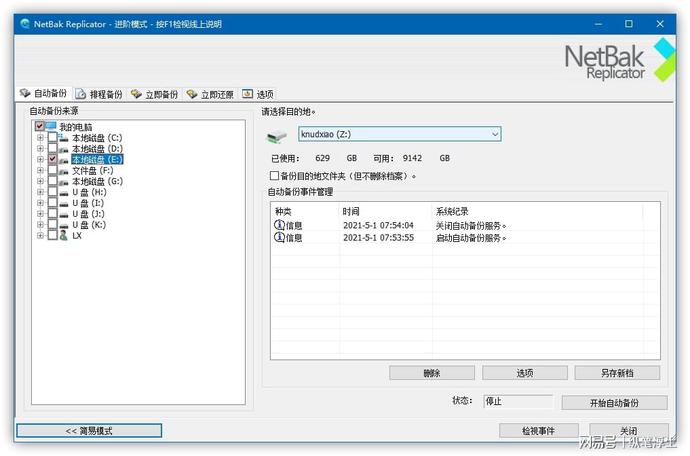Expand the U 盘 (K:) tree node
The height and width of the screenshot is (456, 690).
tap(40, 225)
